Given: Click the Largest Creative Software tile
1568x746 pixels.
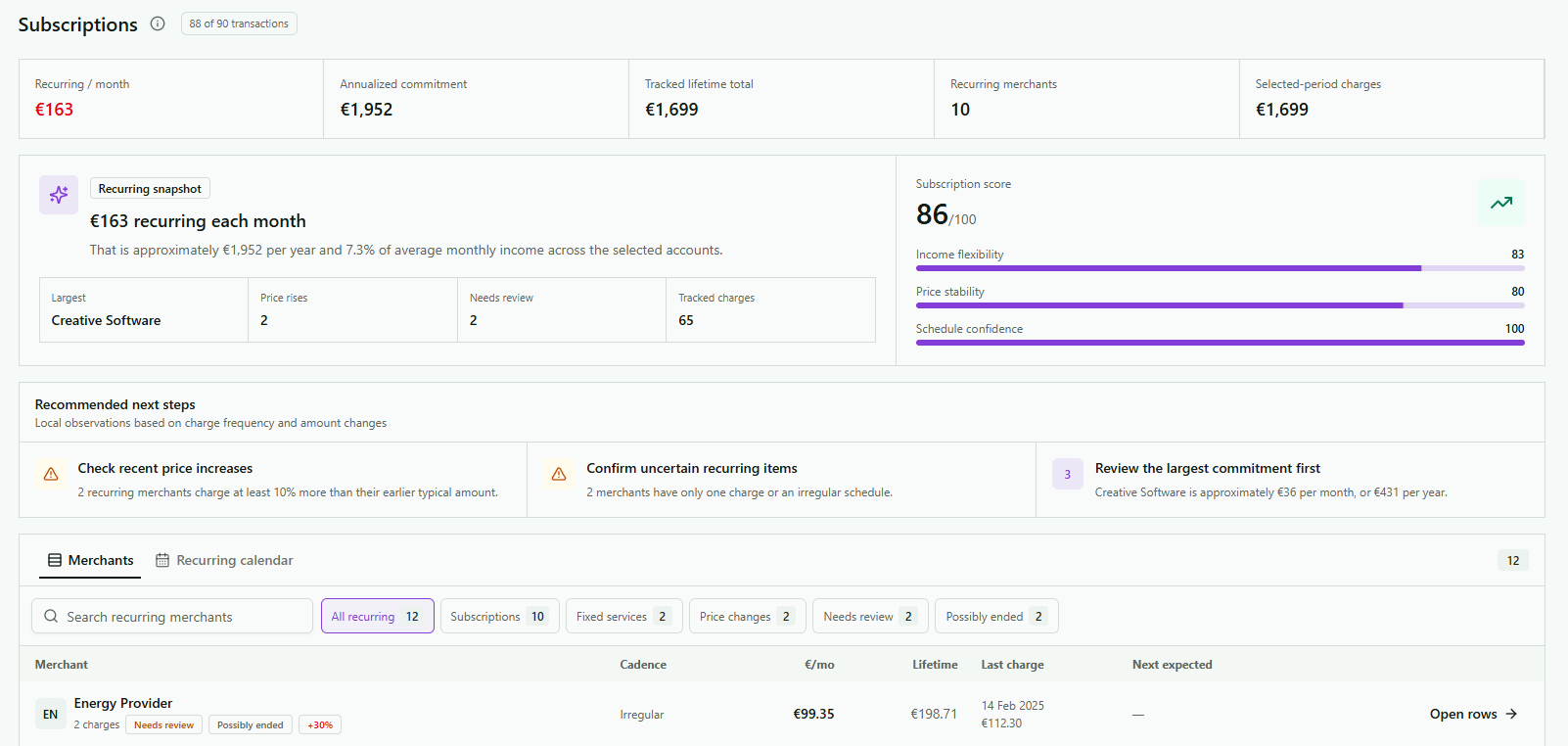Looking at the screenshot, I should 144,310.
